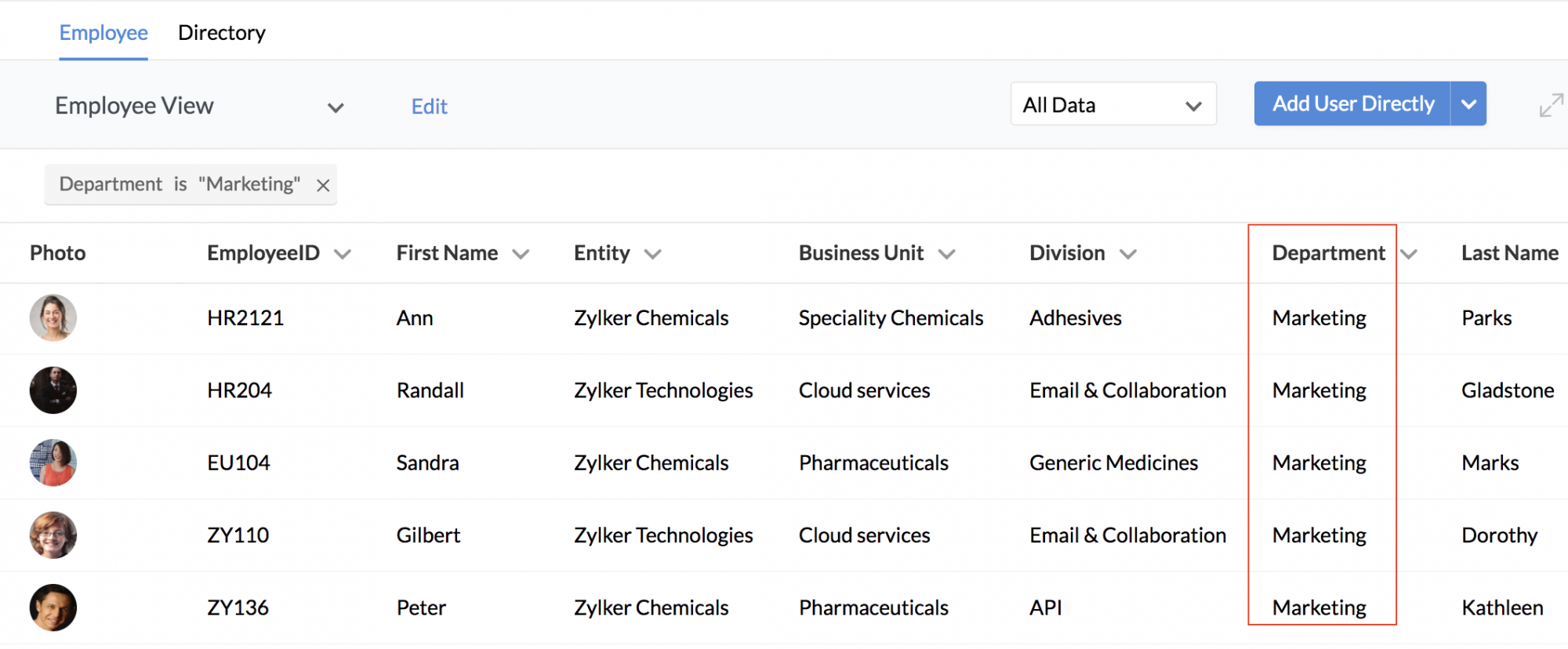Screen dimensions: 1568x649
Task: Open the All Data dropdown
Action: pyautogui.click(x=1113, y=104)
